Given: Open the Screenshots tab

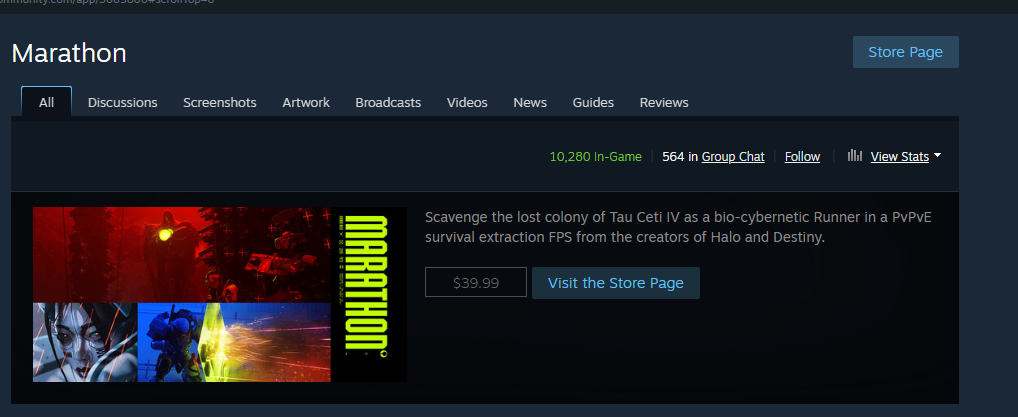Looking at the screenshot, I should [219, 103].
